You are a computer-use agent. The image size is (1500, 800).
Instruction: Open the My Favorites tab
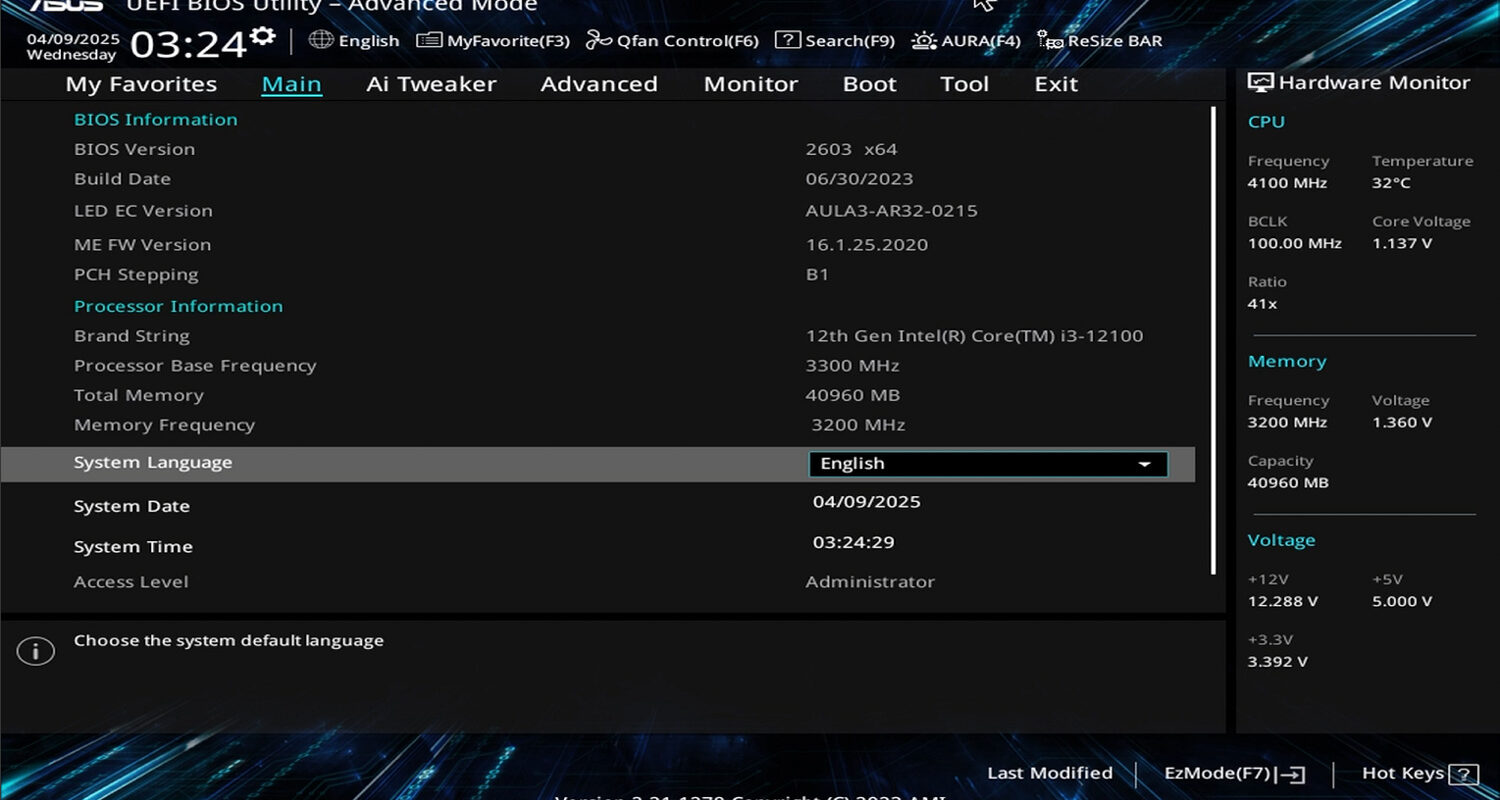[141, 84]
